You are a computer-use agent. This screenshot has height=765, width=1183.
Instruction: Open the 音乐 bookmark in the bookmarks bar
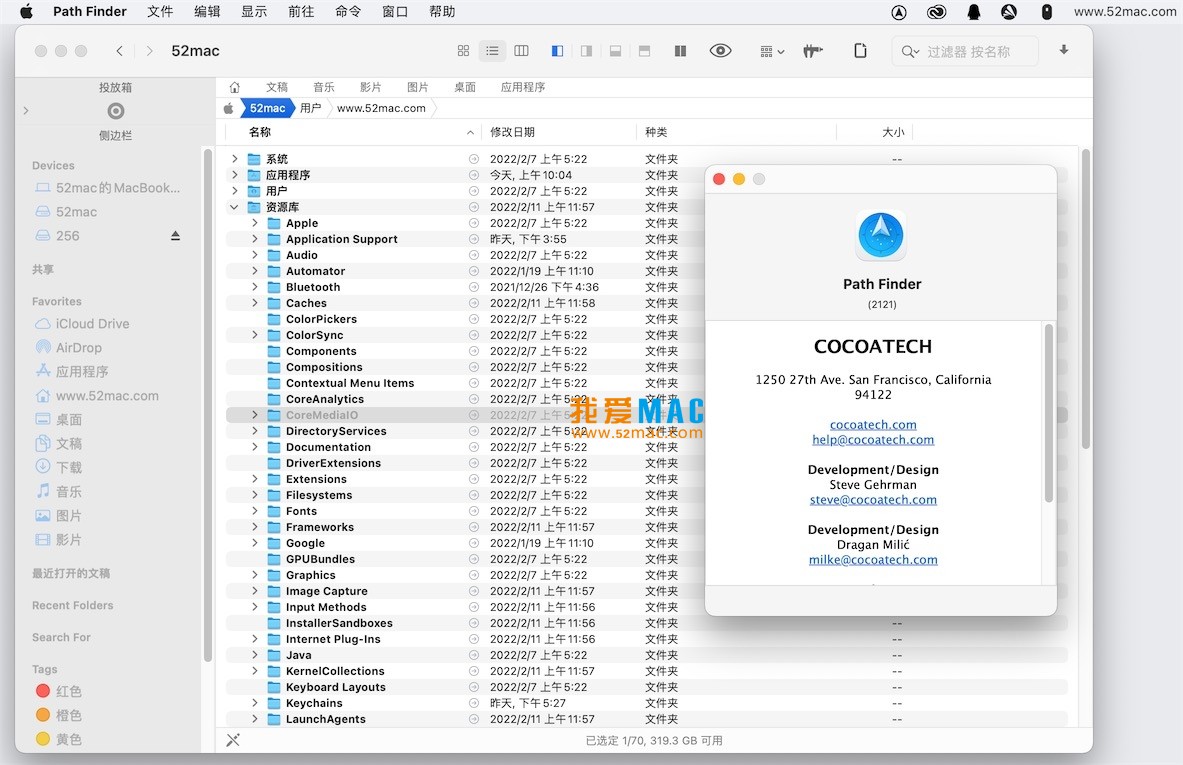tap(324, 87)
